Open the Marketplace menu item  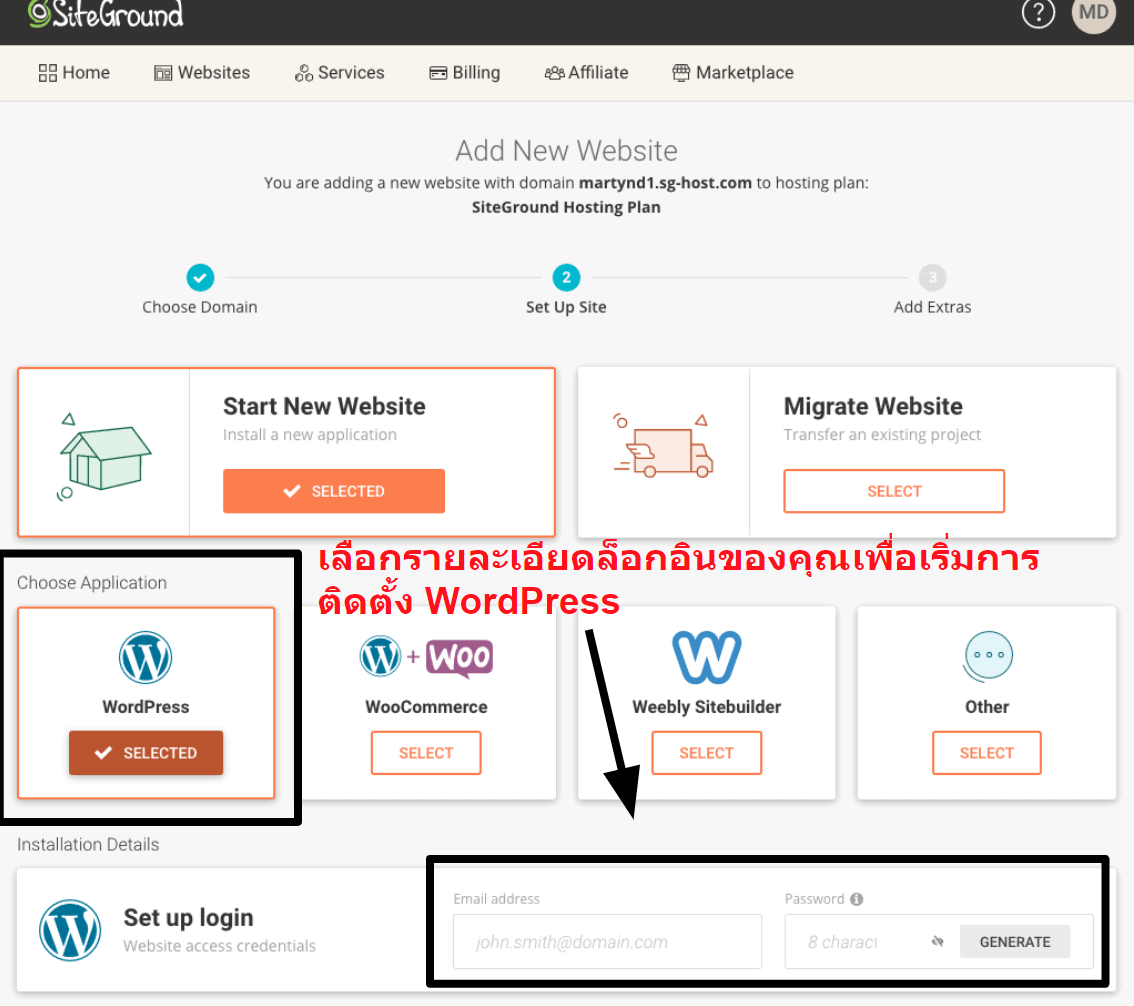[x=733, y=72]
